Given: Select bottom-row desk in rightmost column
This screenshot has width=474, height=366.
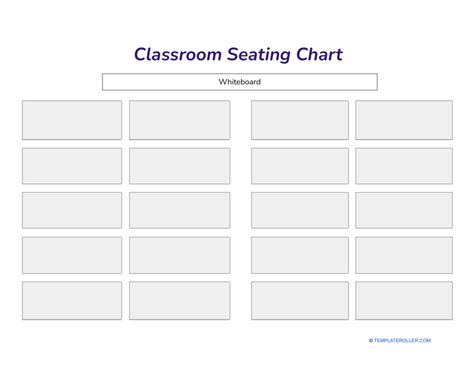Looking at the screenshot, I should coord(404,301).
